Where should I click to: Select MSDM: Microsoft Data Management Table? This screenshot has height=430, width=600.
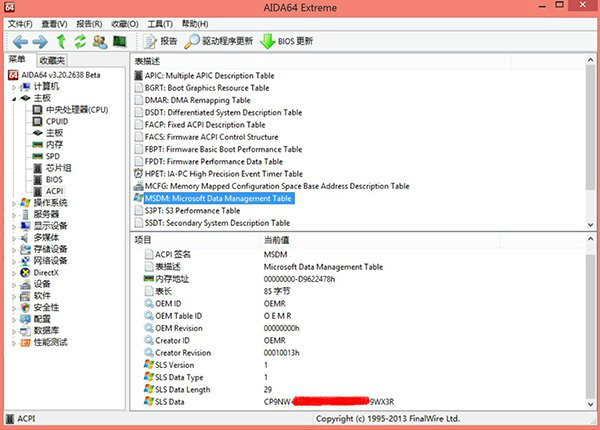pyautogui.click(x=218, y=198)
